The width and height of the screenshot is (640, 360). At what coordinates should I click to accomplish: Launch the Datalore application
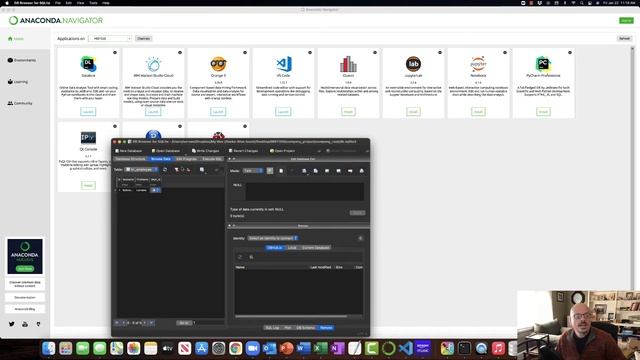click(x=88, y=111)
